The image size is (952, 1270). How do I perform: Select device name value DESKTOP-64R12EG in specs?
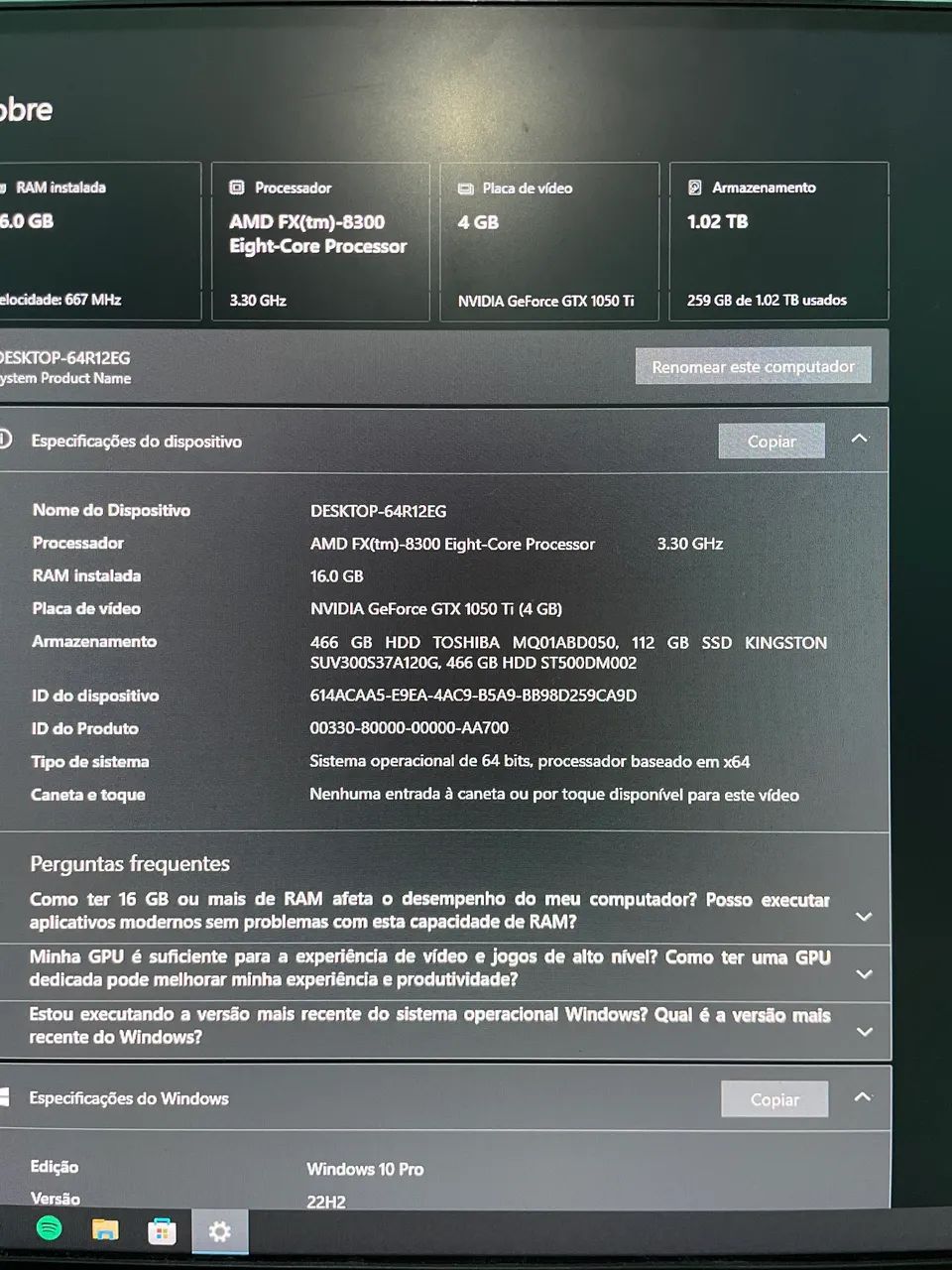(x=378, y=511)
